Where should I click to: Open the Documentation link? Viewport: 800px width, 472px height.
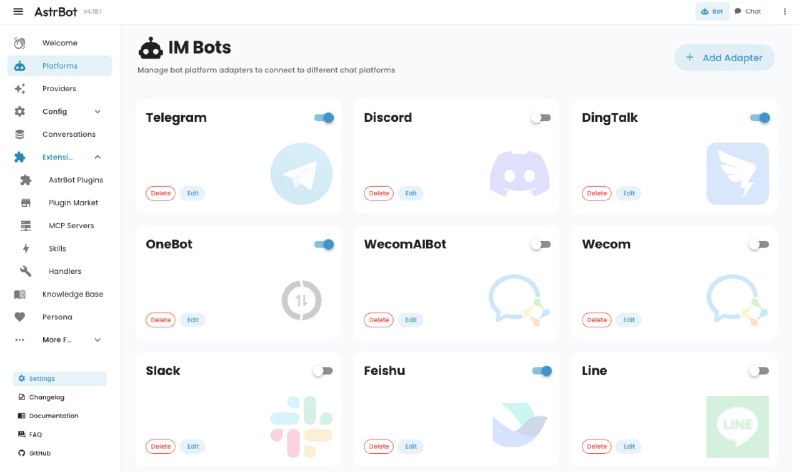[x=59, y=416]
